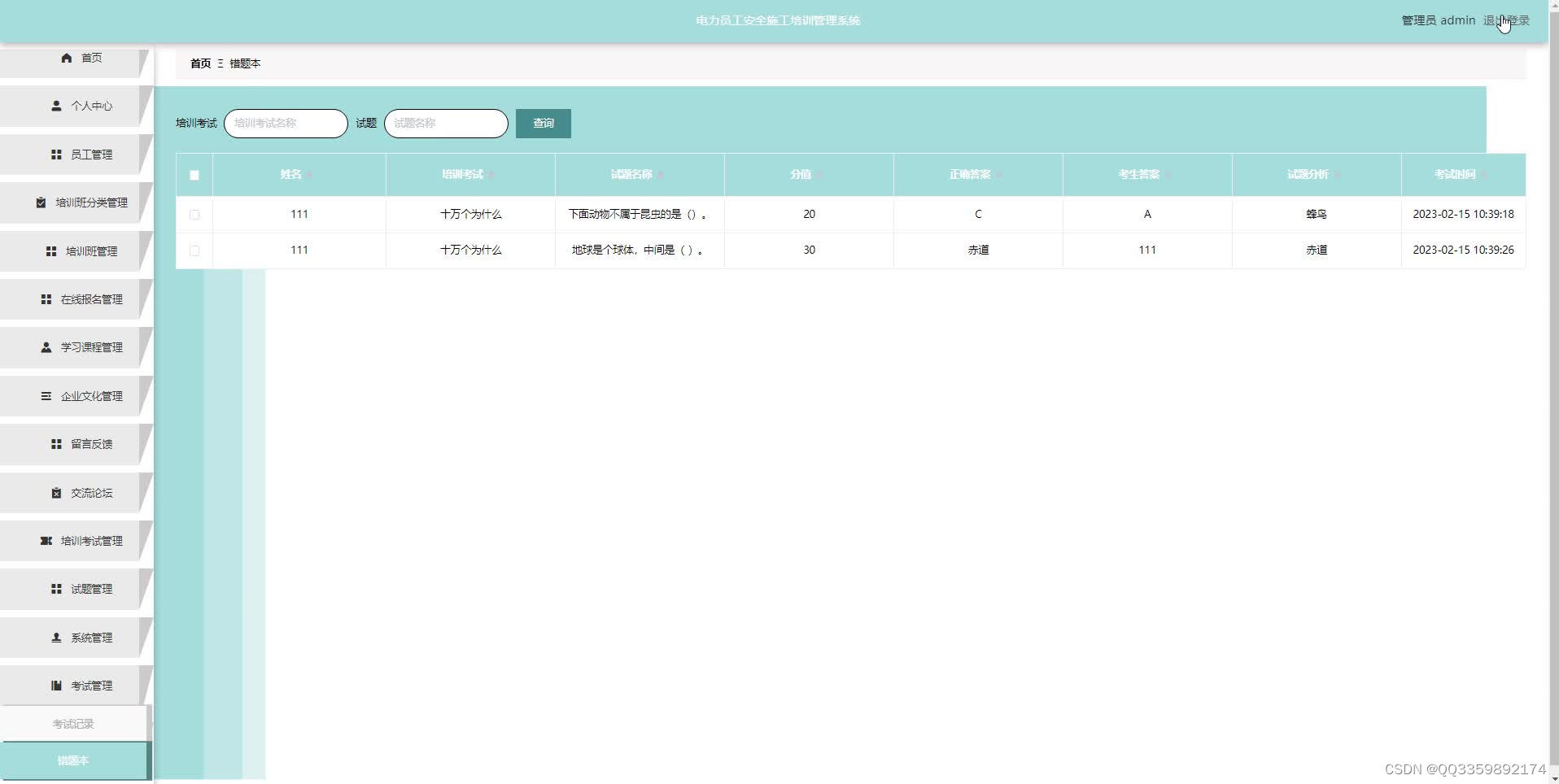Screen dimensions: 1559x784
Task: Click the score cell 20
Action: tap(809, 215)
